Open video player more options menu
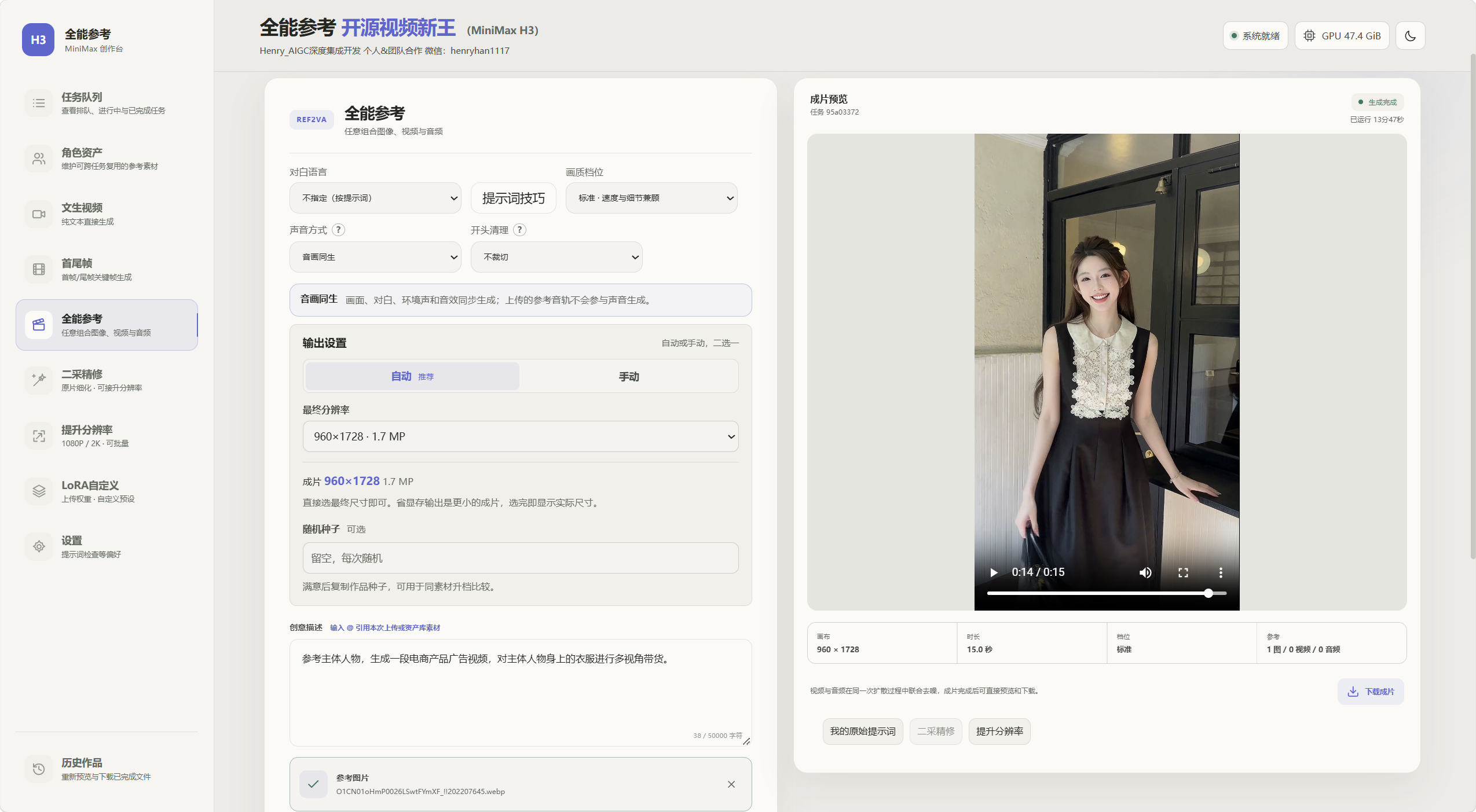This screenshot has width=1476, height=812. [x=1221, y=572]
